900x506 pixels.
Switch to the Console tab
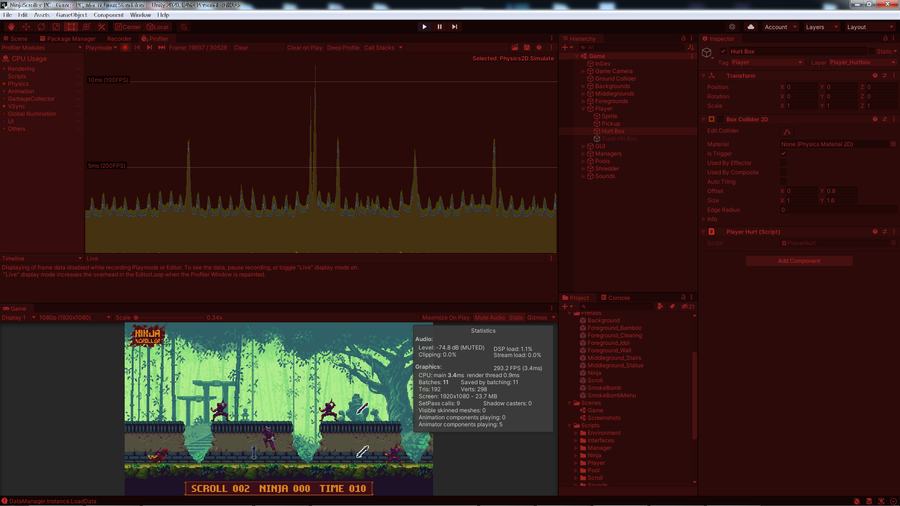tap(615, 298)
